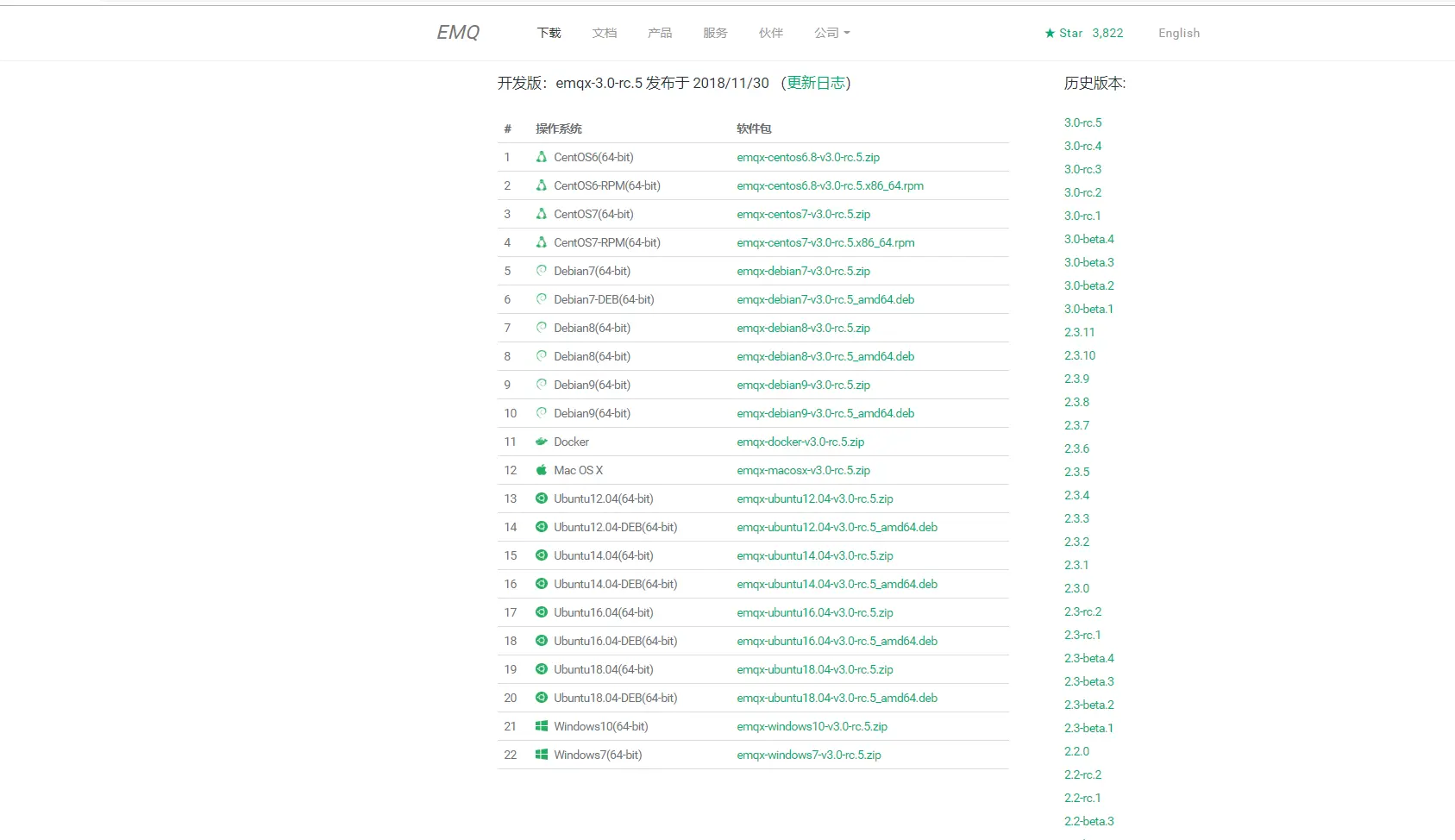Click the Ubuntu icon beside Ubuntu18.04(64-bit)
This screenshot has height=840, width=1455.
(542, 669)
